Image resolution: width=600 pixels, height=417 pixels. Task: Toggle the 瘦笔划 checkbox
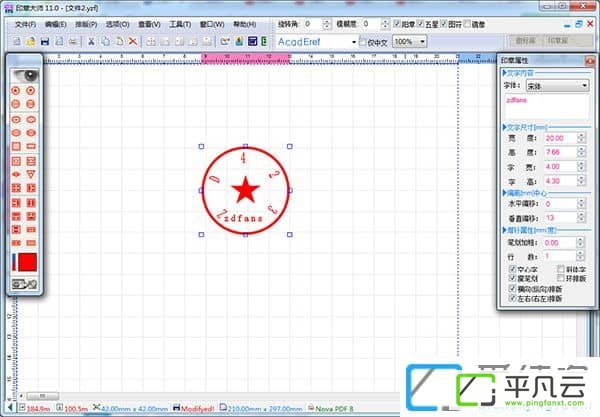tap(512, 278)
